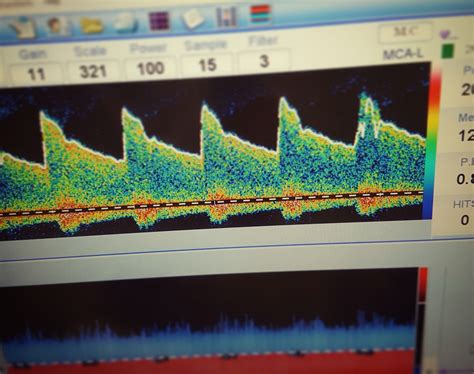Click the red and teal stripes icon
This screenshot has width=474, height=374.
[260, 14]
